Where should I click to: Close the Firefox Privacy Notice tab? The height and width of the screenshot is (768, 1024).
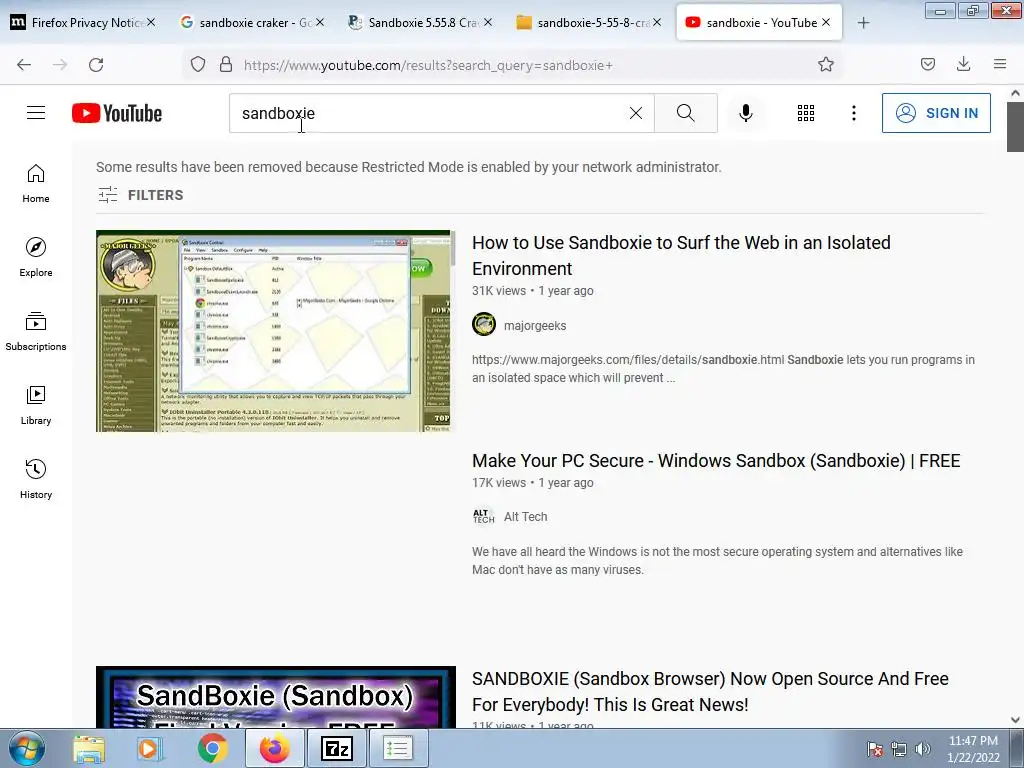coord(151,22)
